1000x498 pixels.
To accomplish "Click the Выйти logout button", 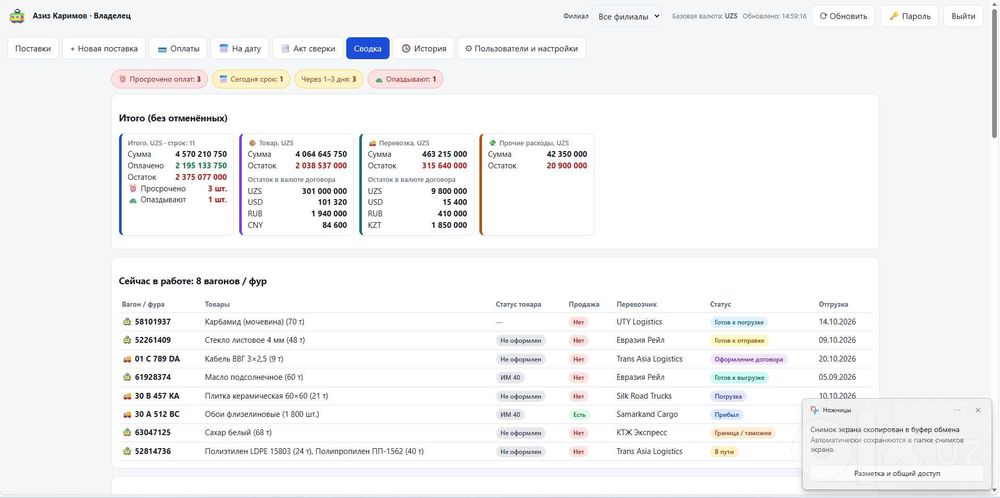I will click(963, 16).
